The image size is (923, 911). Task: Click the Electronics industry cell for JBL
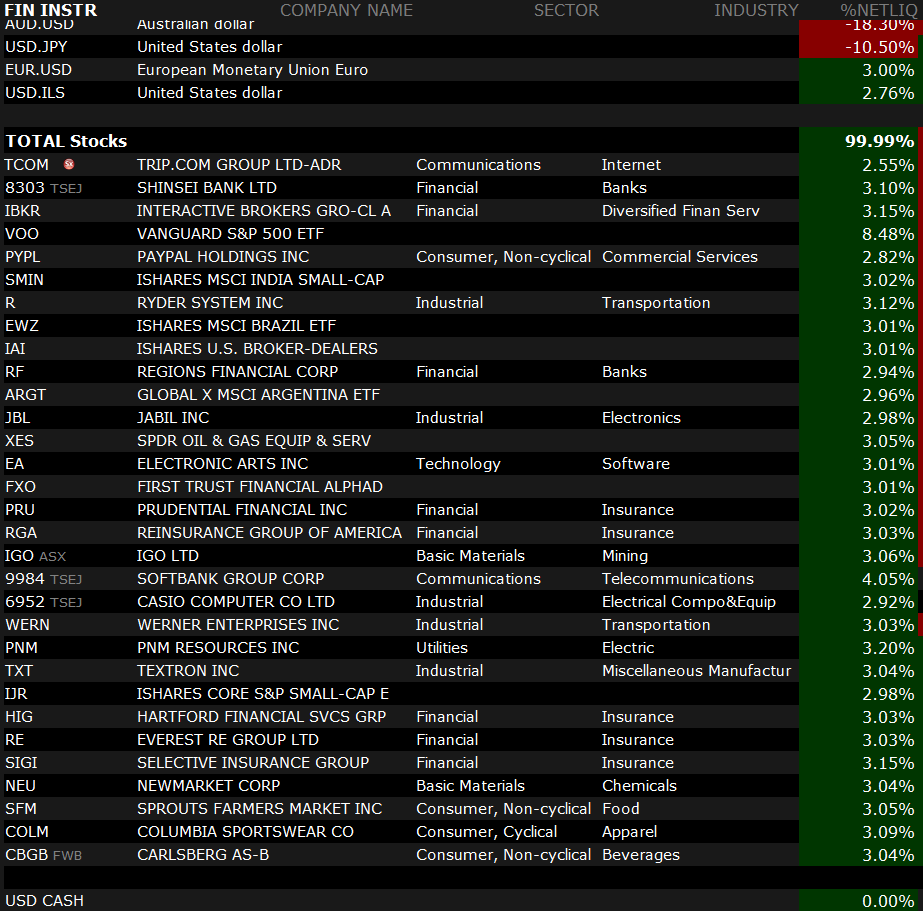[641, 417]
